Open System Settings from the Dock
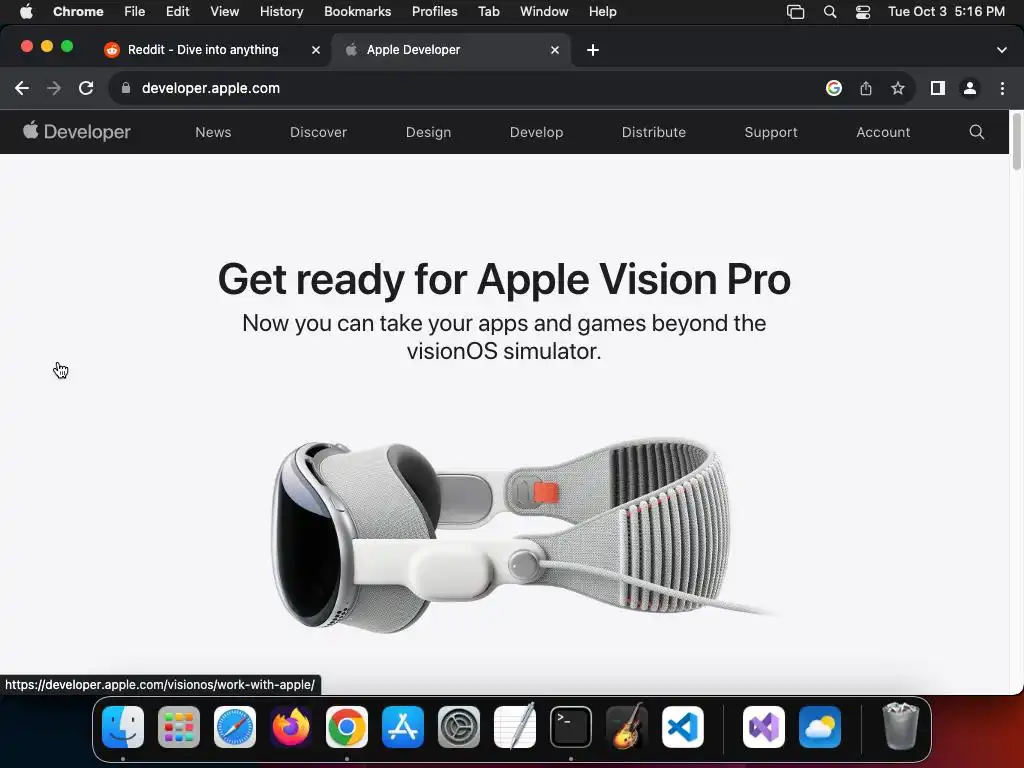 click(x=458, y=727)
